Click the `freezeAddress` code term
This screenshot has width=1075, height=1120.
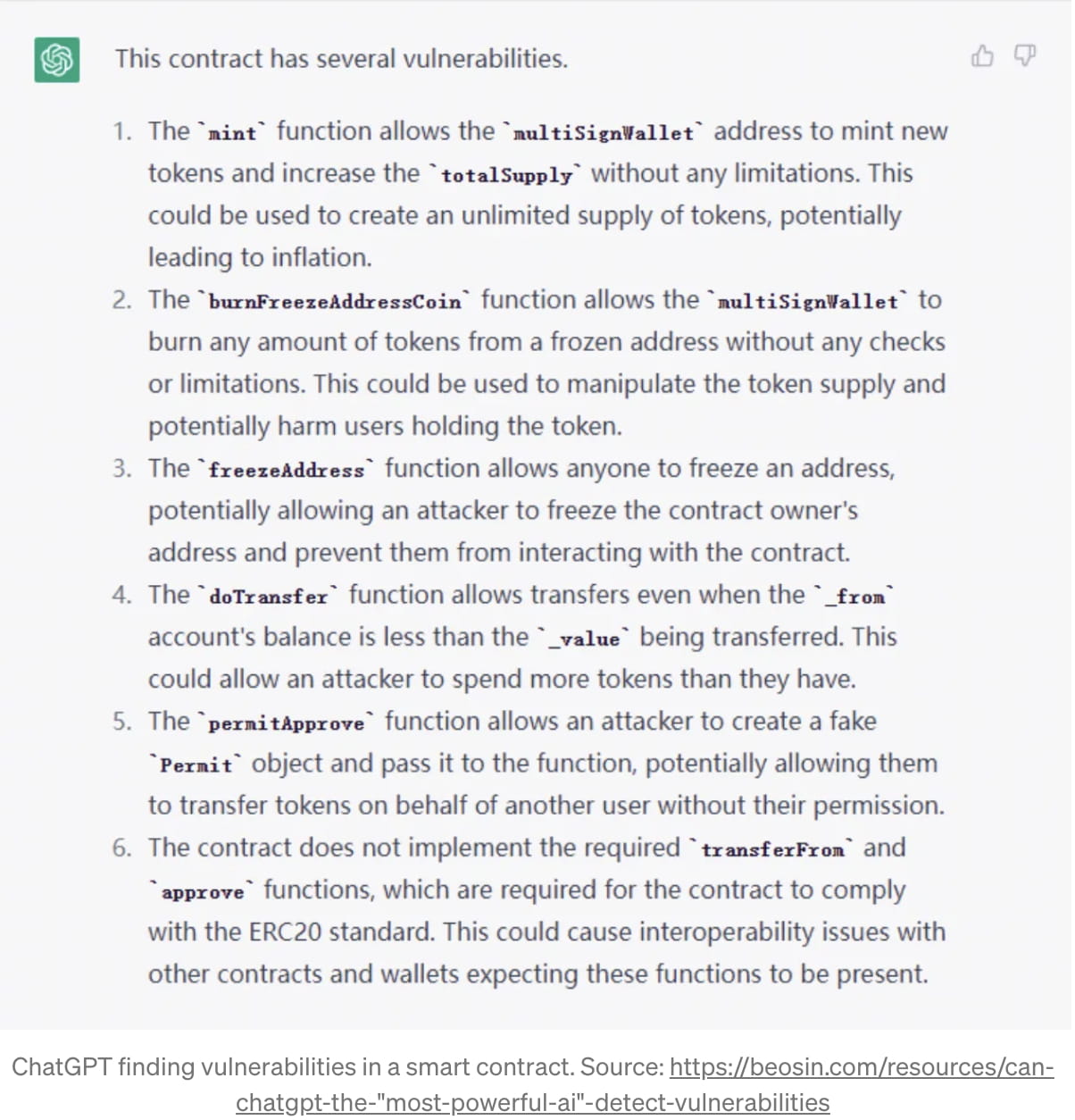coord(287,471)
